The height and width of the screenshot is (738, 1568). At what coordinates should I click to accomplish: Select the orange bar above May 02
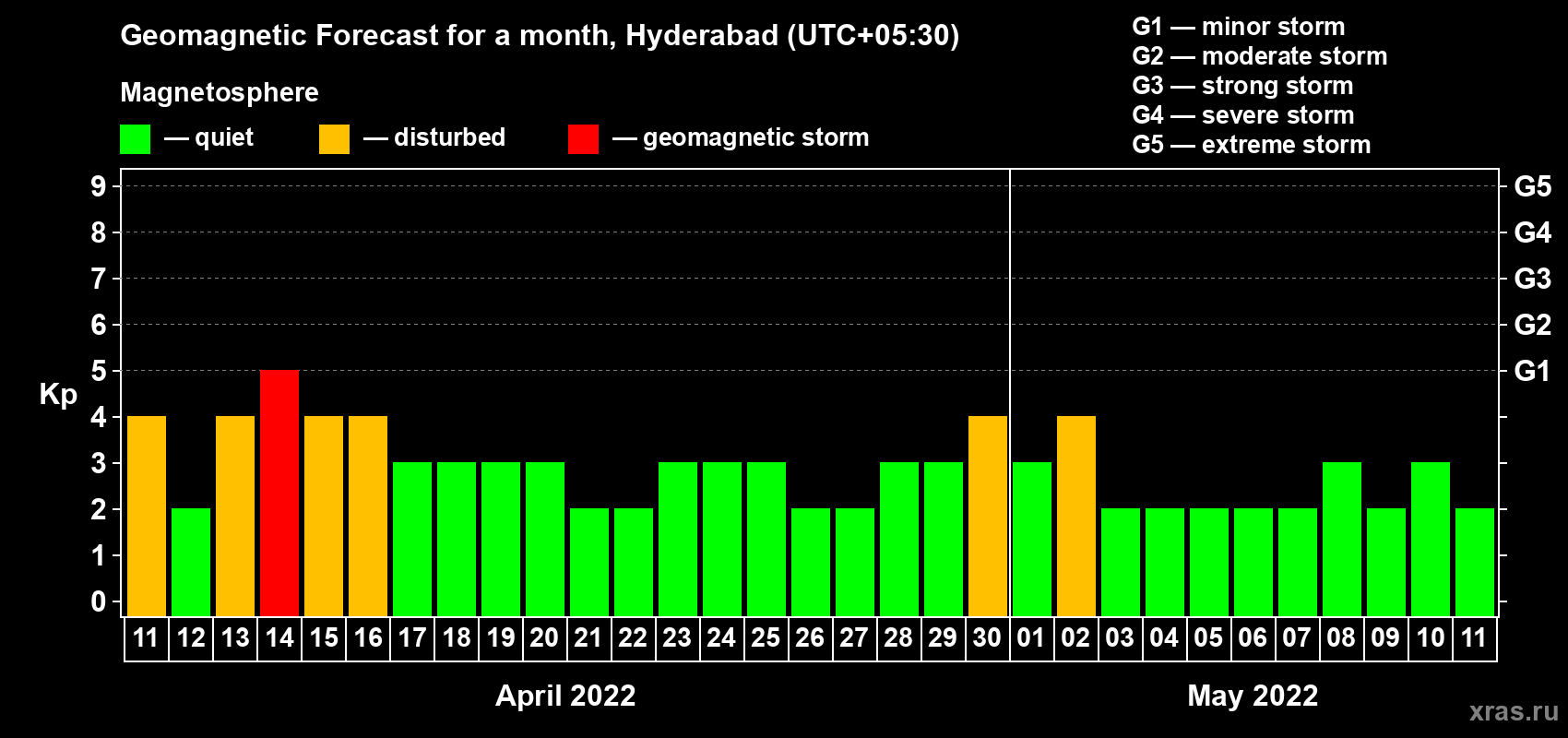coord(1076,516)
